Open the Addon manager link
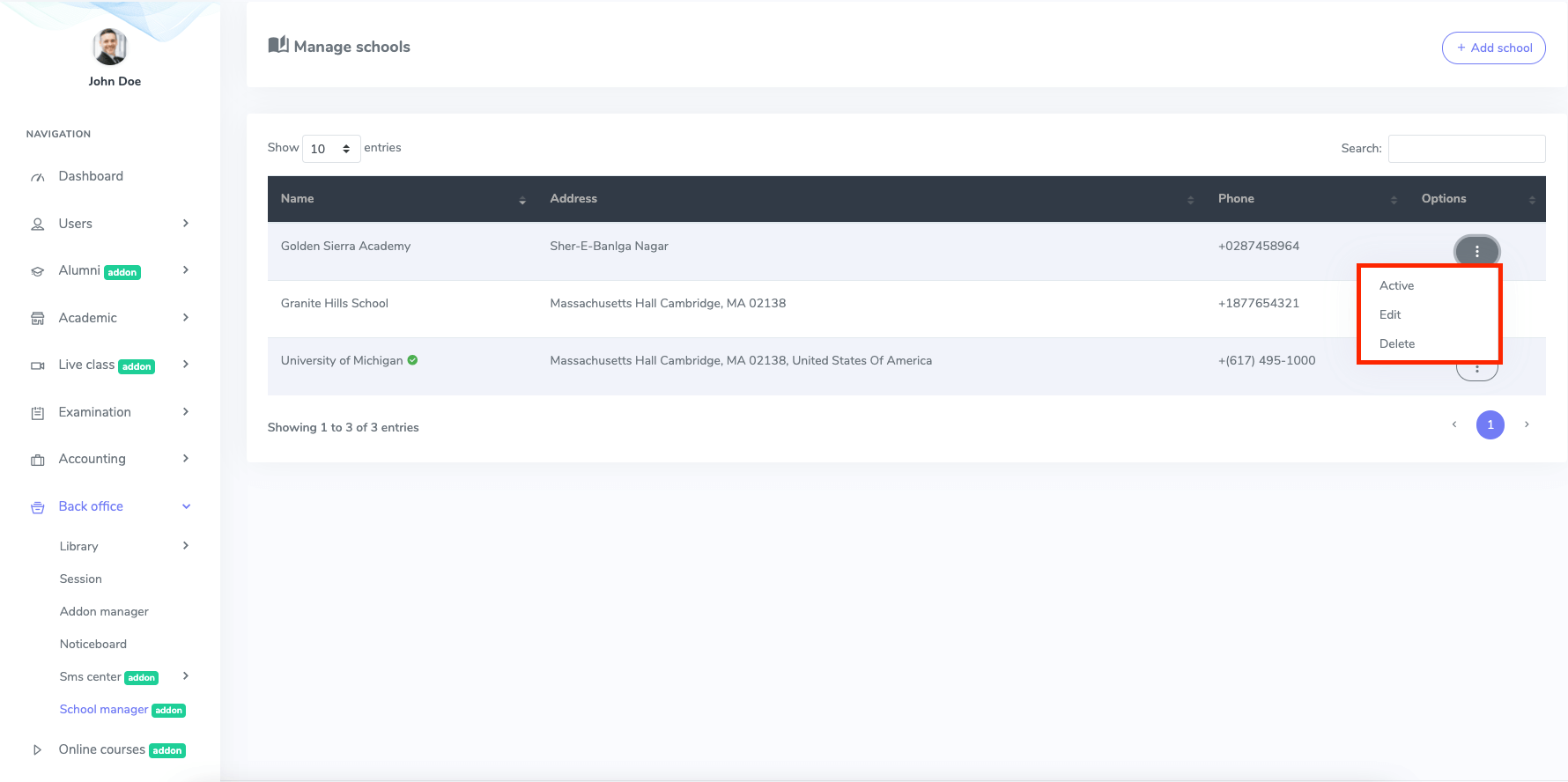The image size is (1568, 782). pos(104,611)
